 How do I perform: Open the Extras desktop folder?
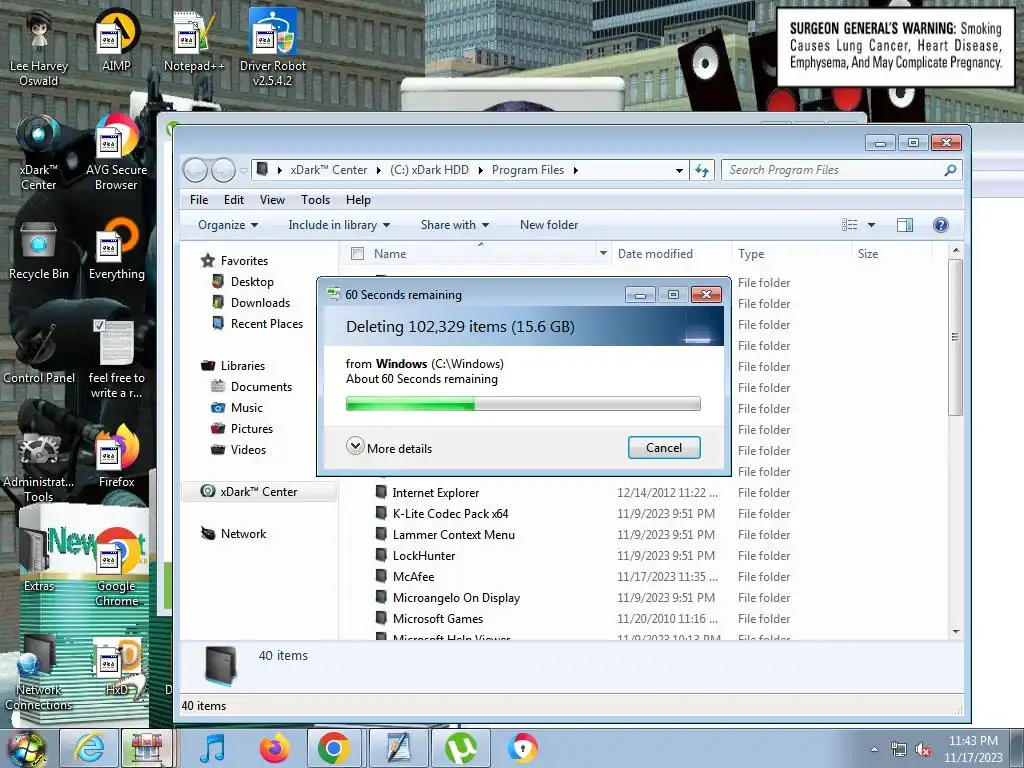click(x=39, y=560)
